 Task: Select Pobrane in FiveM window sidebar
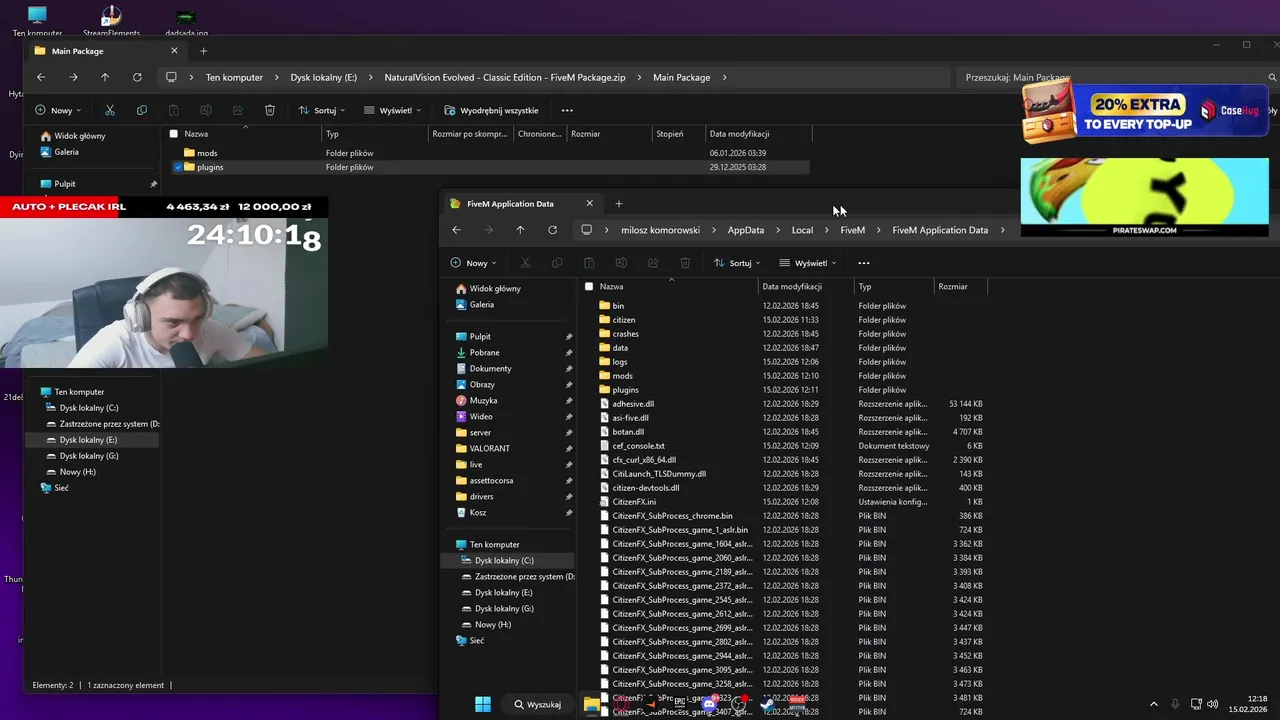(x=484, y=353)
